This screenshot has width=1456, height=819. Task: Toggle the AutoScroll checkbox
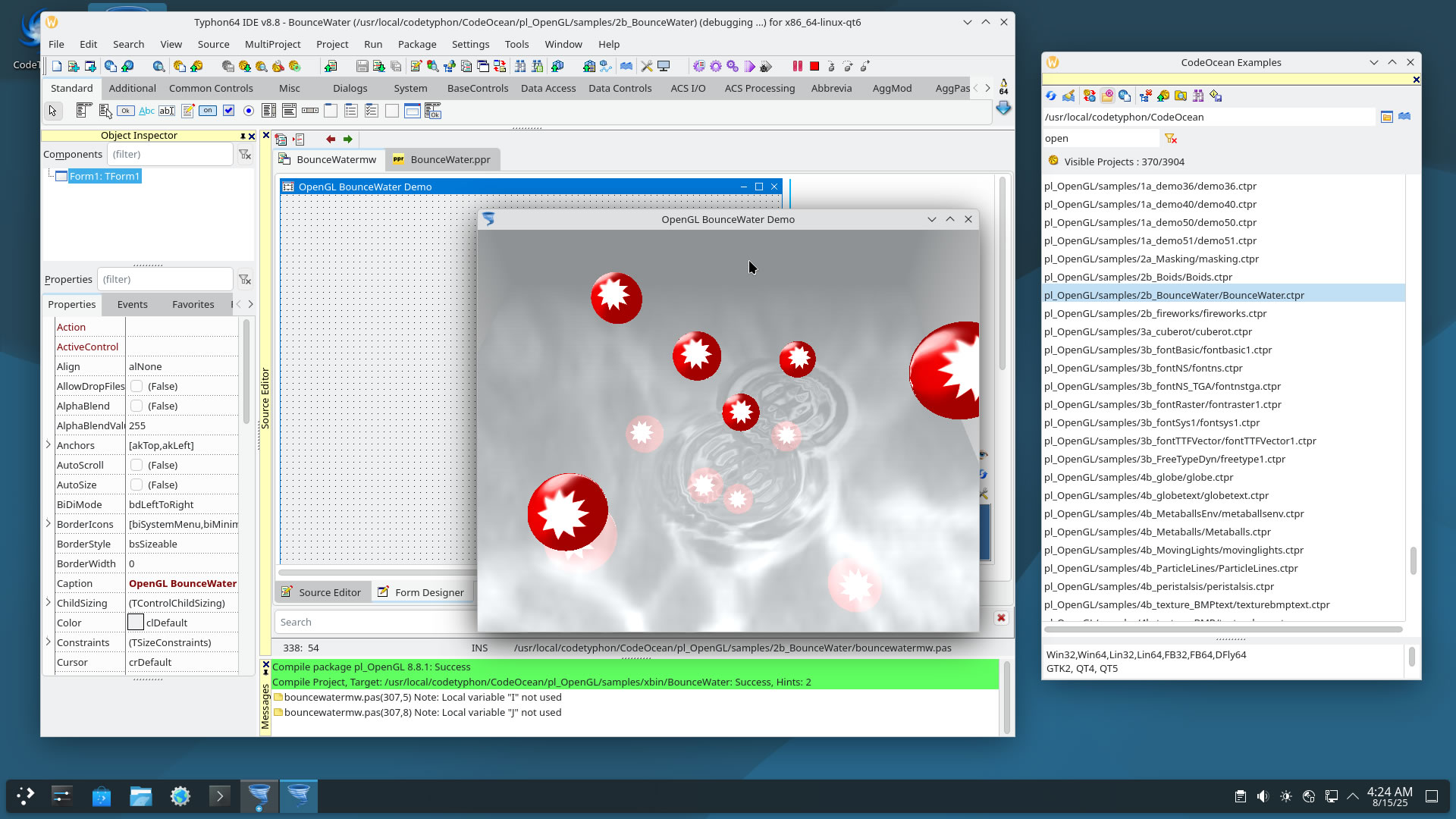[x=136, y=465]
